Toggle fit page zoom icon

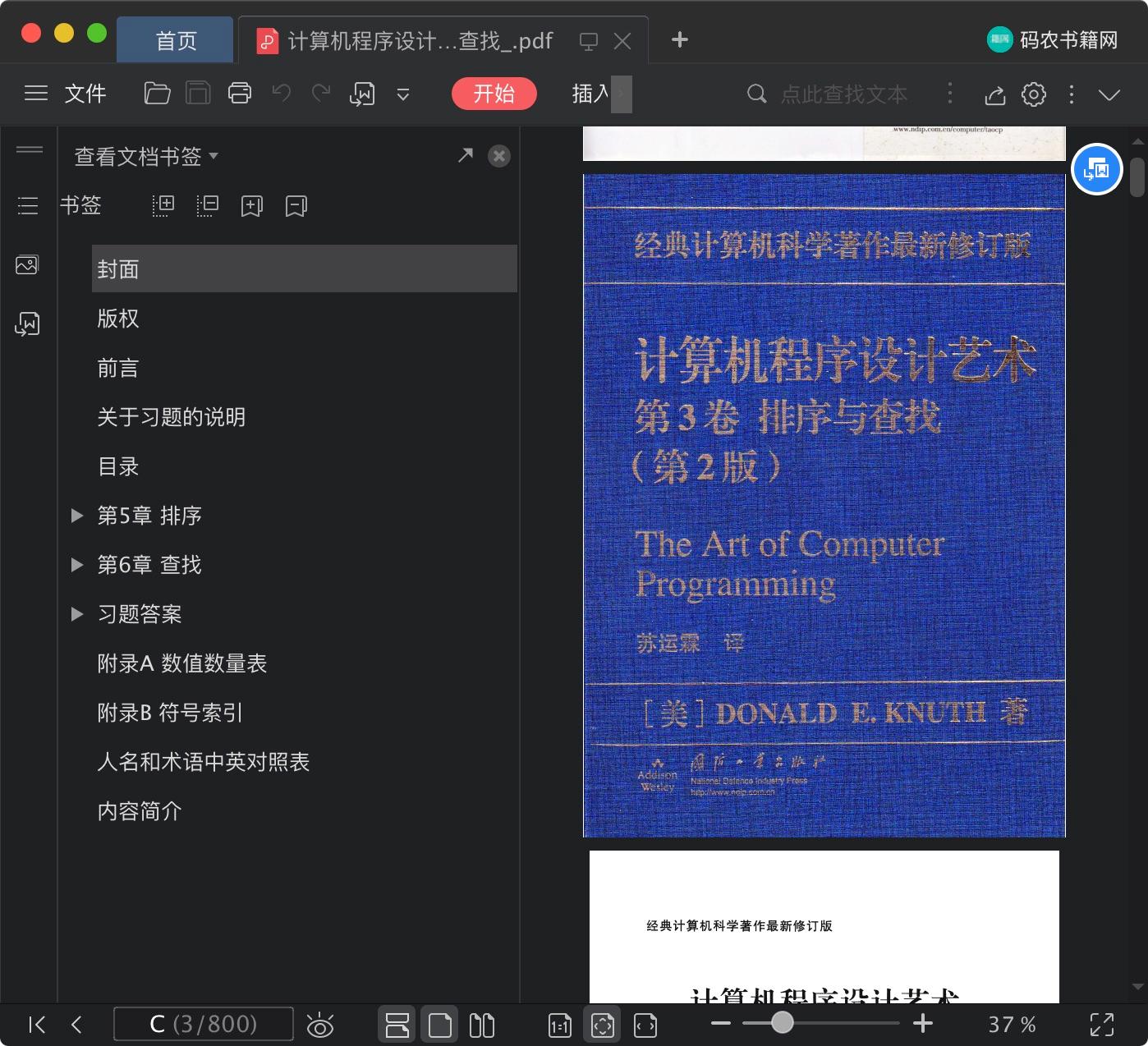point(603,1025)
